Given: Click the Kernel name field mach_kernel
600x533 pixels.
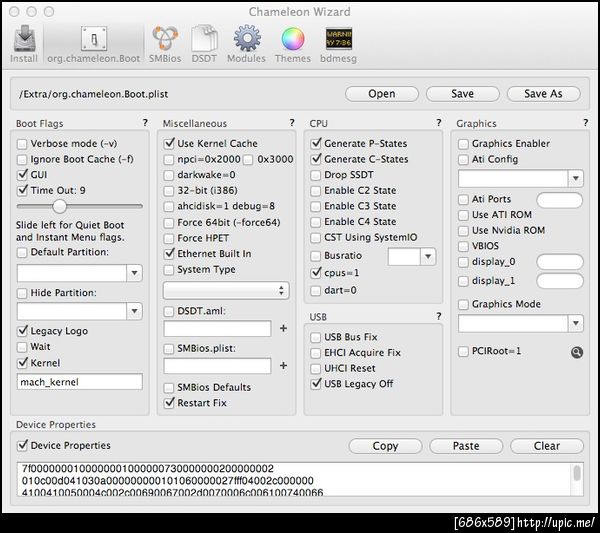Looking at the screenshot, I should 80,382.
